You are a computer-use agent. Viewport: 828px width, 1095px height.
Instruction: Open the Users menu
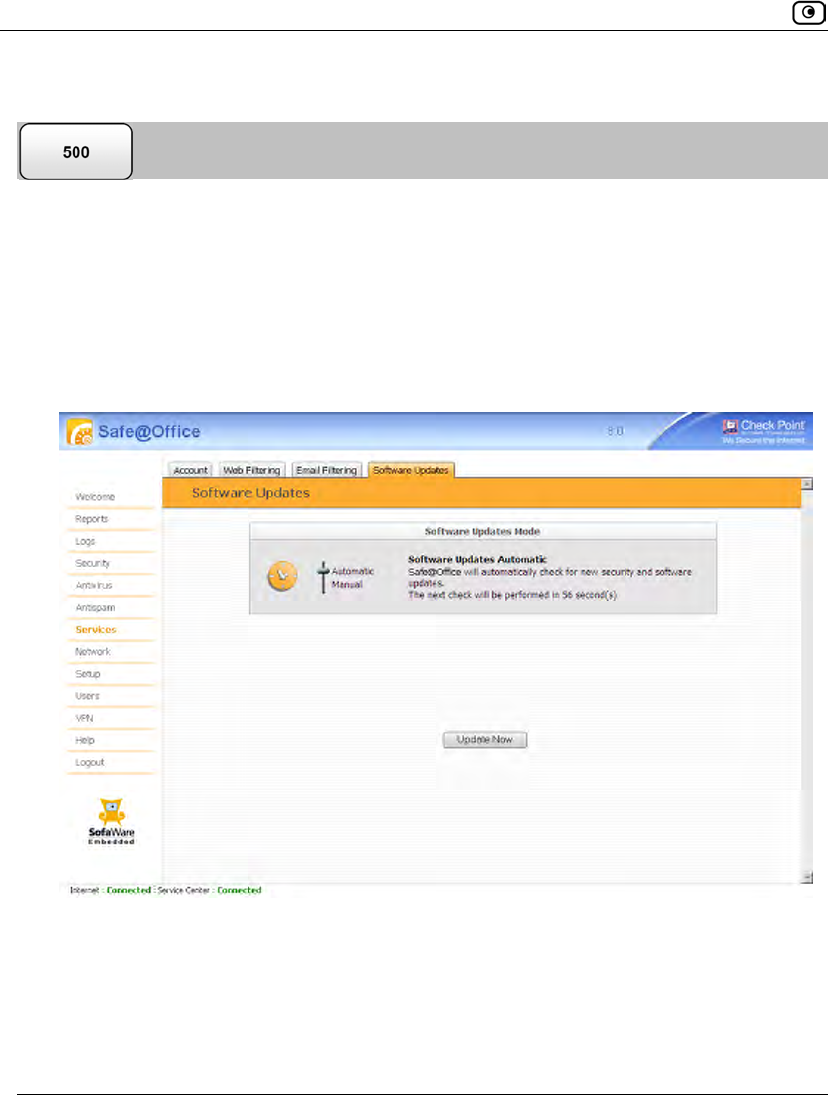pos(87,696)
